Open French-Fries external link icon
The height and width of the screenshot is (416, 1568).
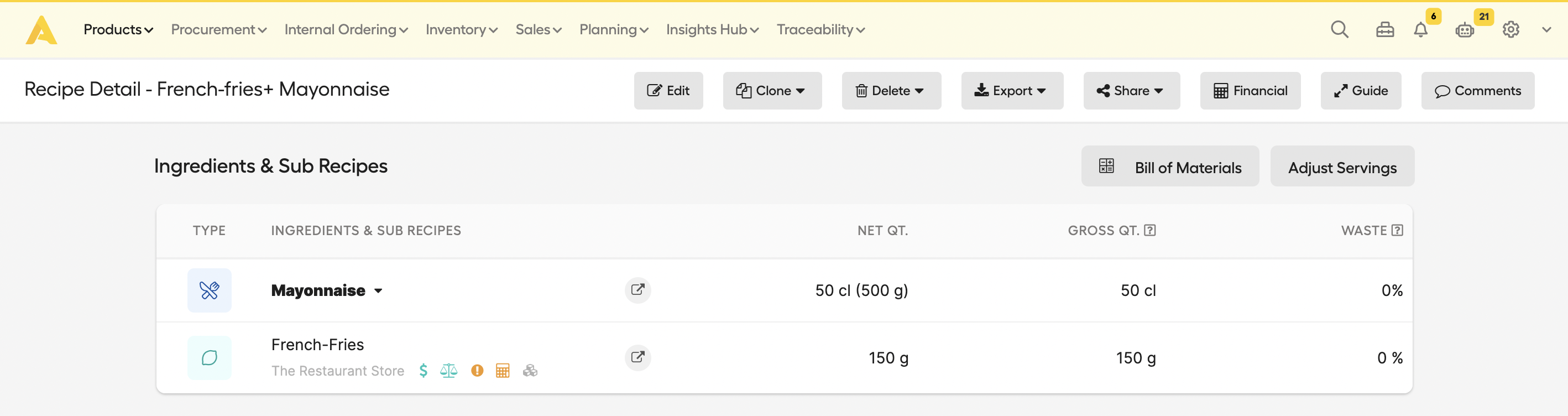pos(637,357)
